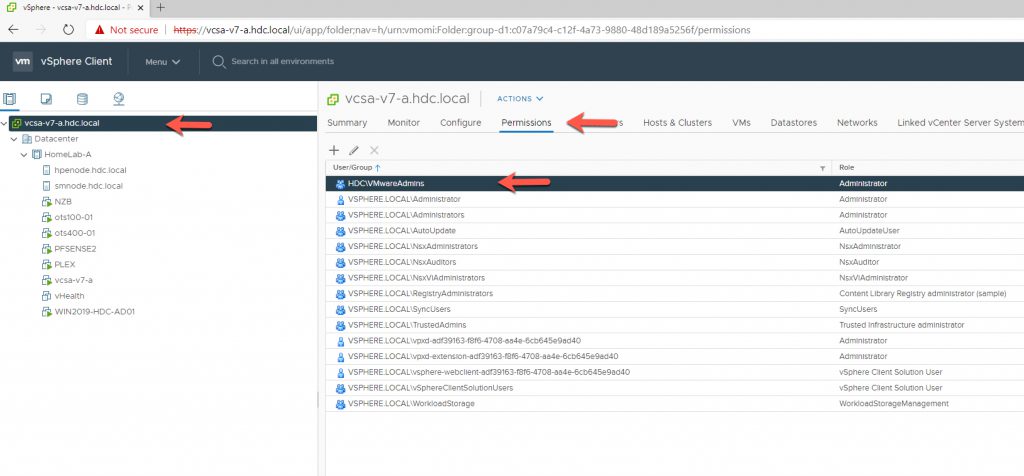
Task: Open the Networks tab
Action: coord(857,123)
